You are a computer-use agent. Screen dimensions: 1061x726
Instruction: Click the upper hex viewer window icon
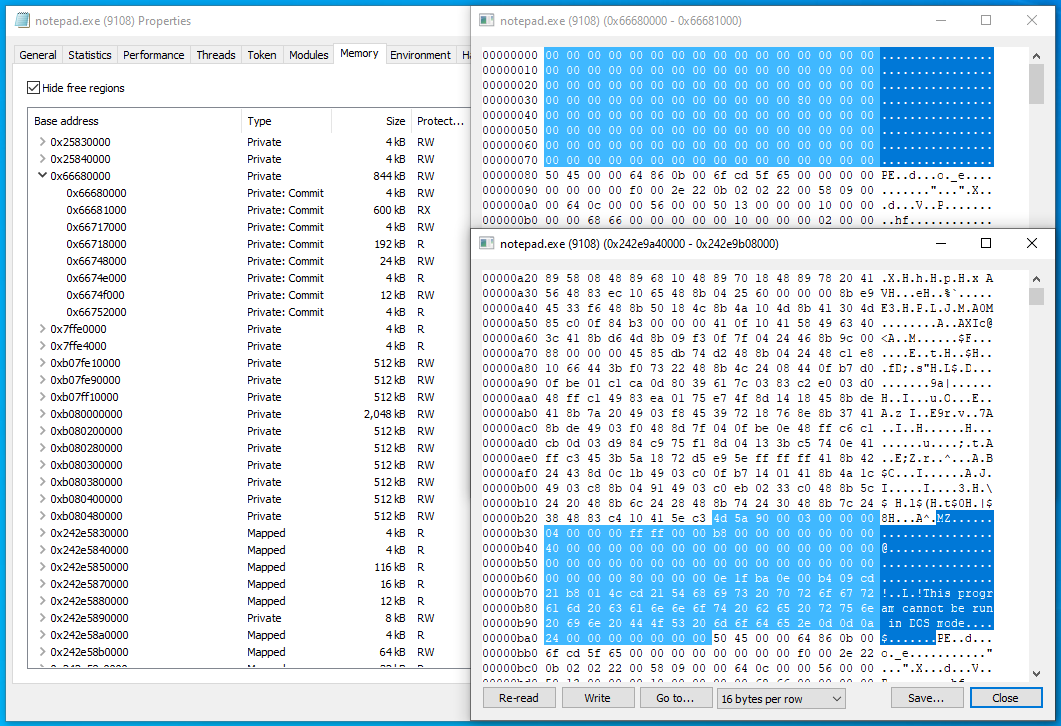click(x=486, y=20)
